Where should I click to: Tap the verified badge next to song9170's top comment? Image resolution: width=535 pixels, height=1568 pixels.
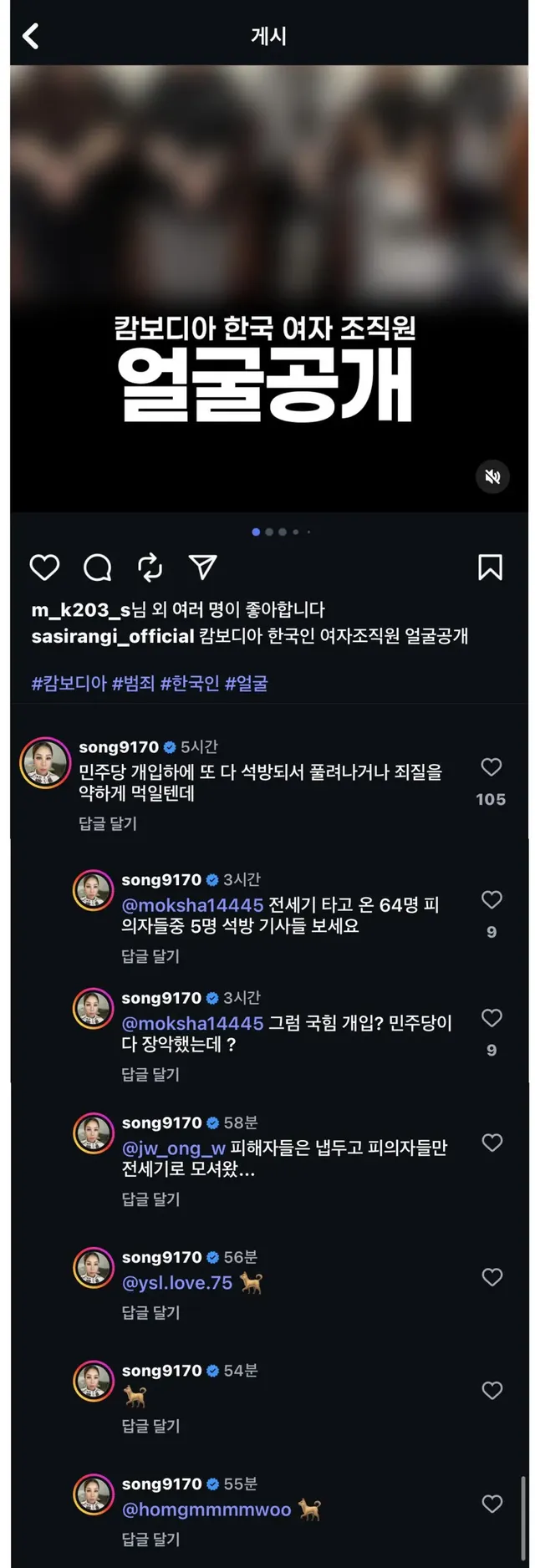170,747
